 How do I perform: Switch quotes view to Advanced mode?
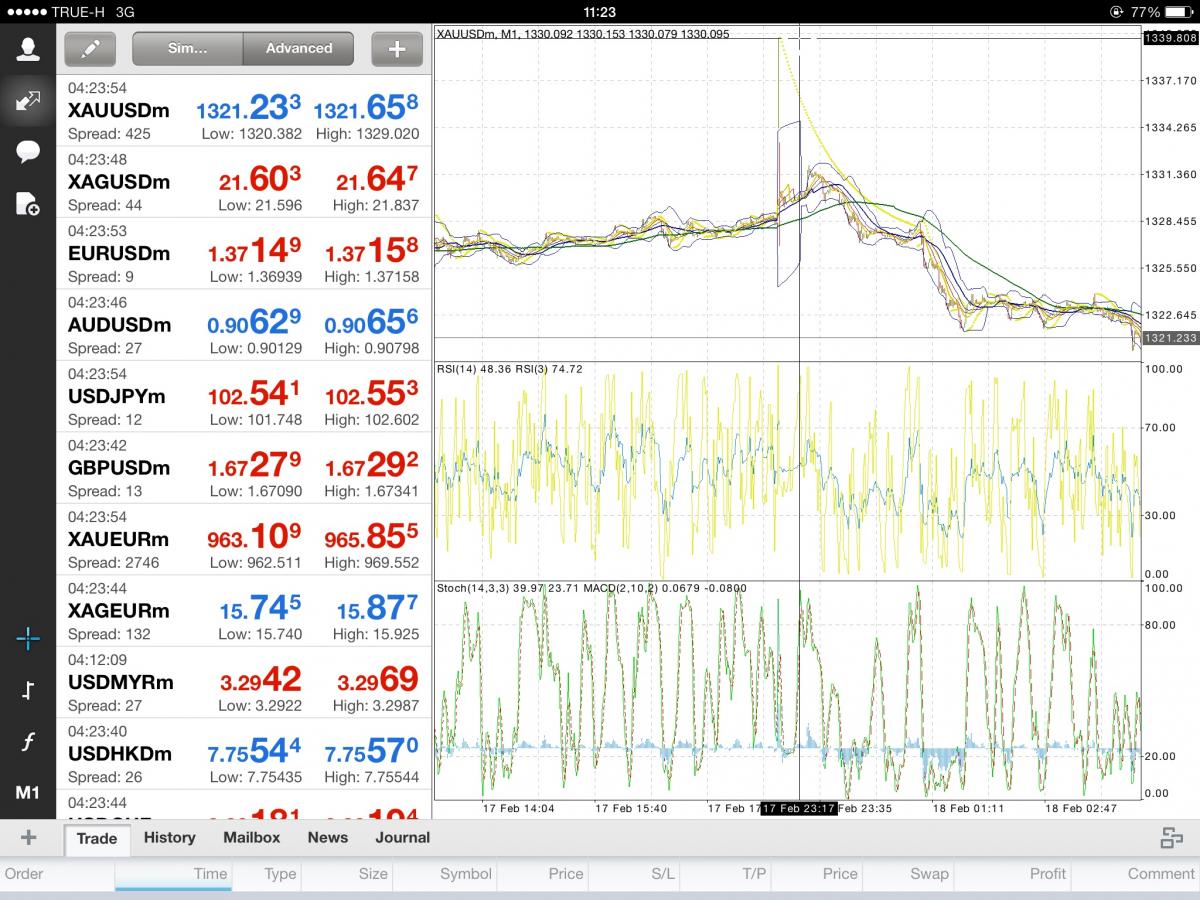pos(298,48)
